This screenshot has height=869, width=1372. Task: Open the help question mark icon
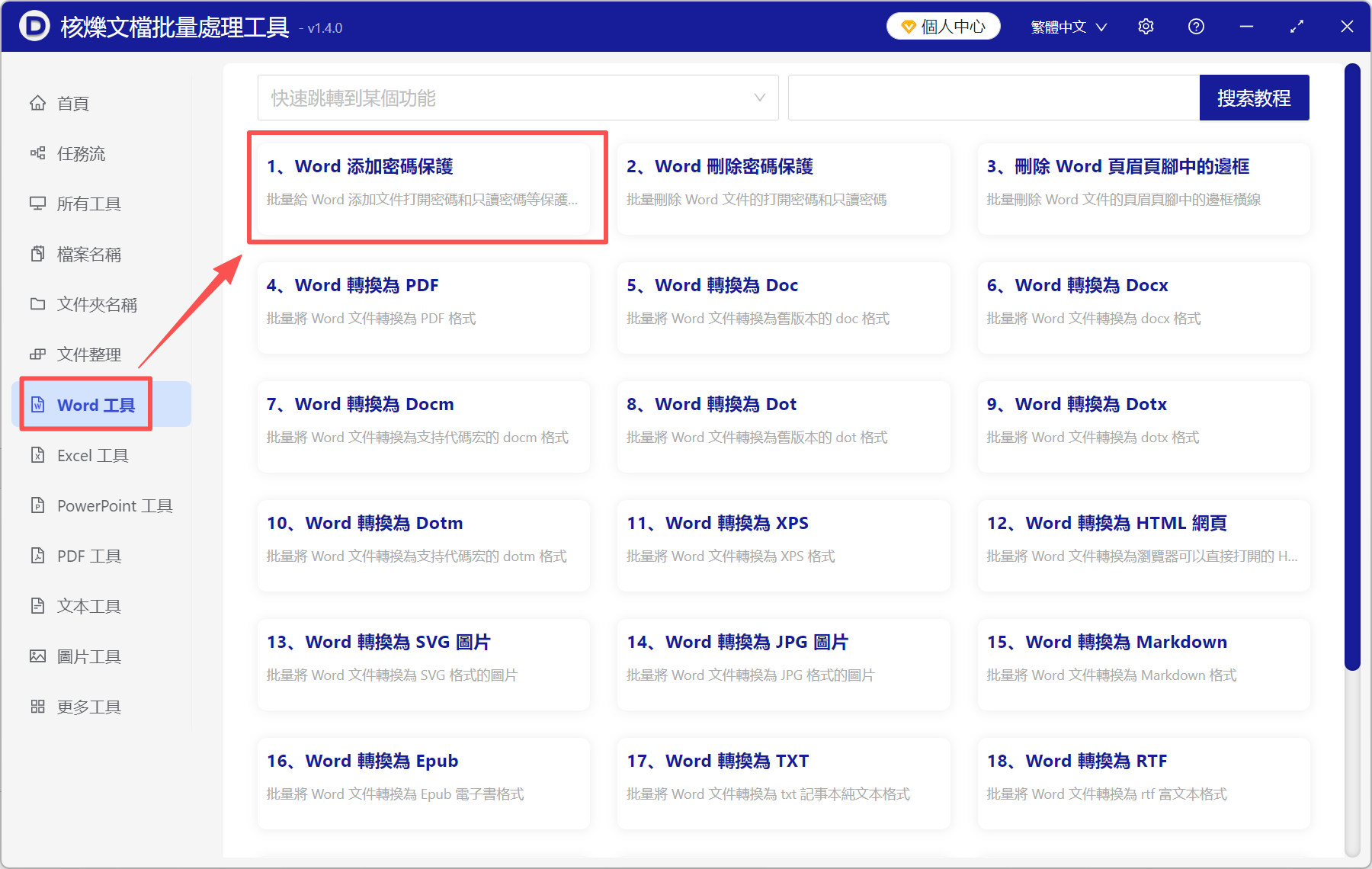click(1196, 26)
